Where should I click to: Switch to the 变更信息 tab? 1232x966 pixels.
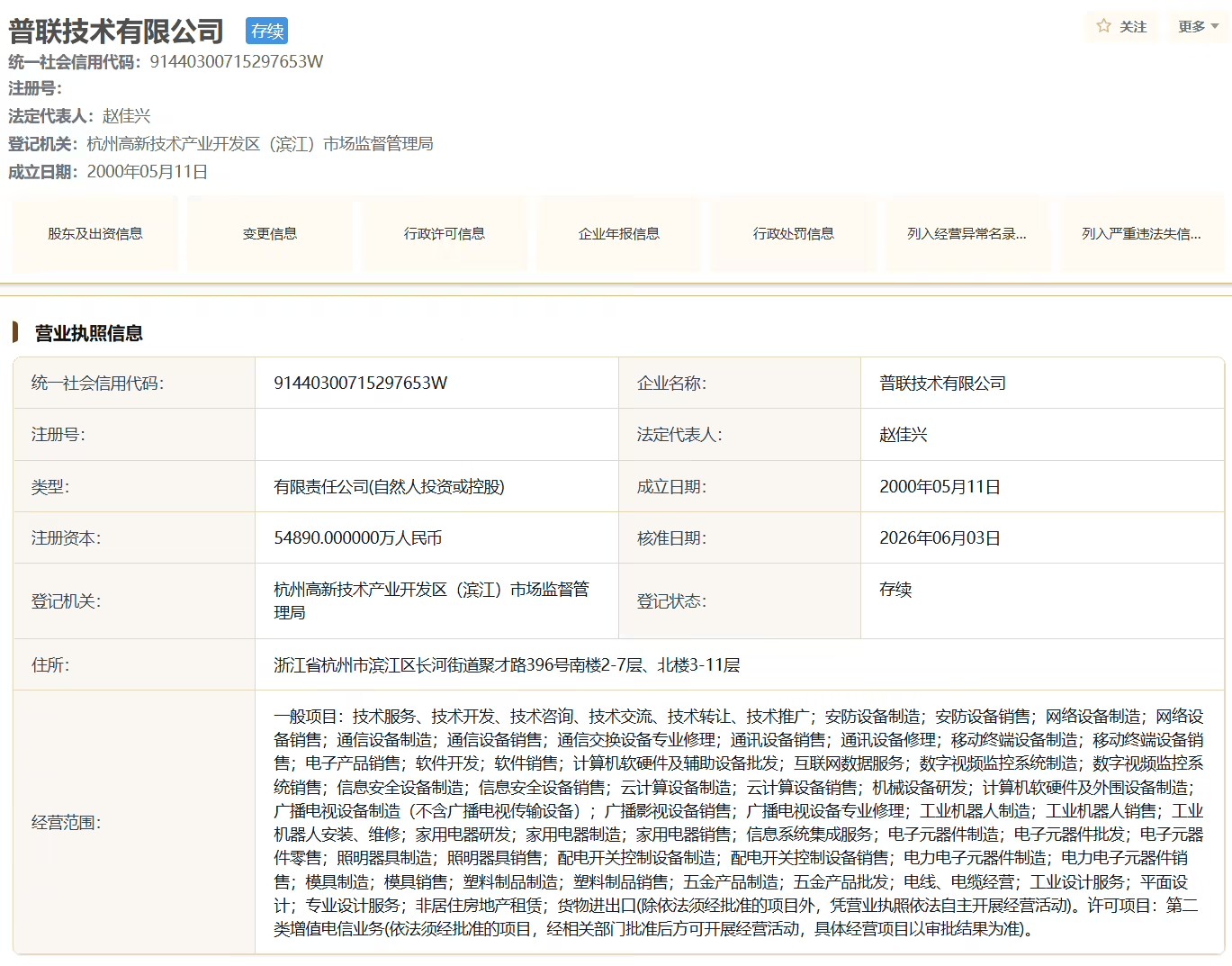270,234
